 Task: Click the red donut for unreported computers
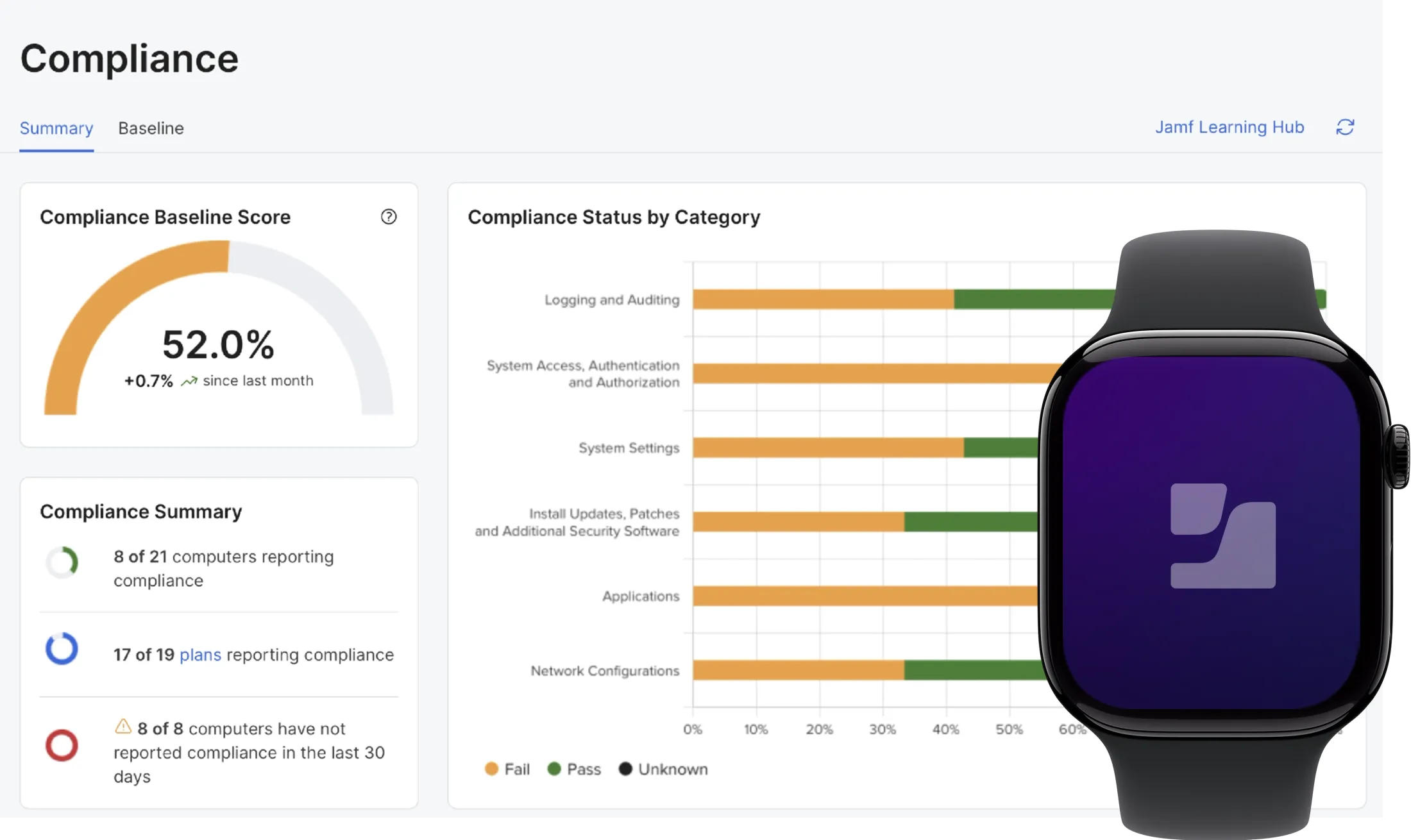[x=62, y=745]
